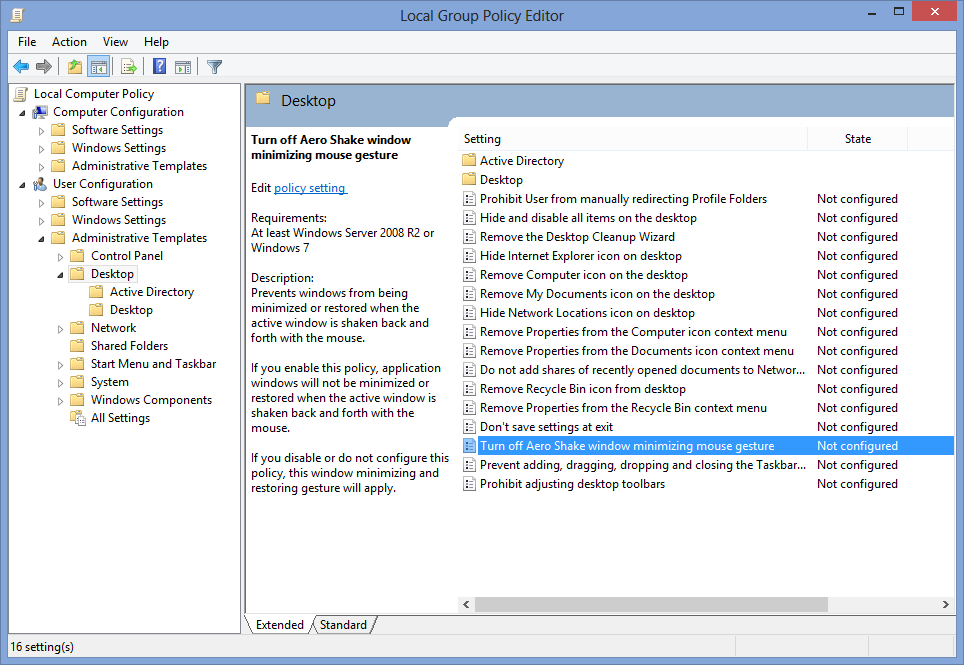Toggle the Show/Hide Action Pane icon
This screenshot has height=665, width=964.
point(183,66)
